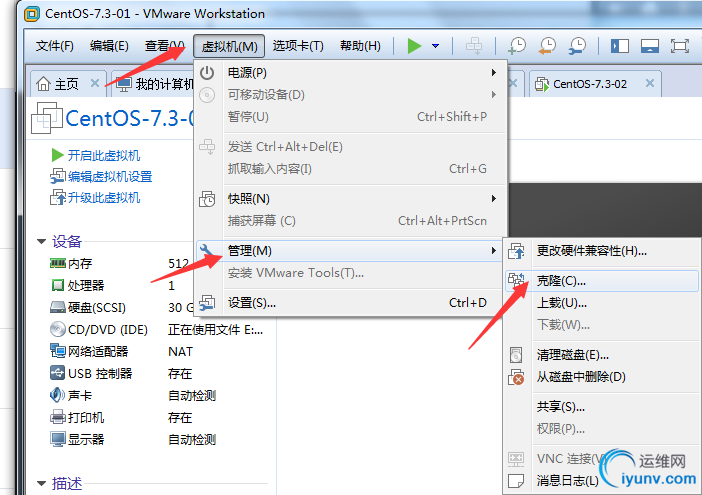This screenshot has height=495, width=702.
Task: Take a snapshot using the toolbar clock-plus icon
Action: [517, 46]
